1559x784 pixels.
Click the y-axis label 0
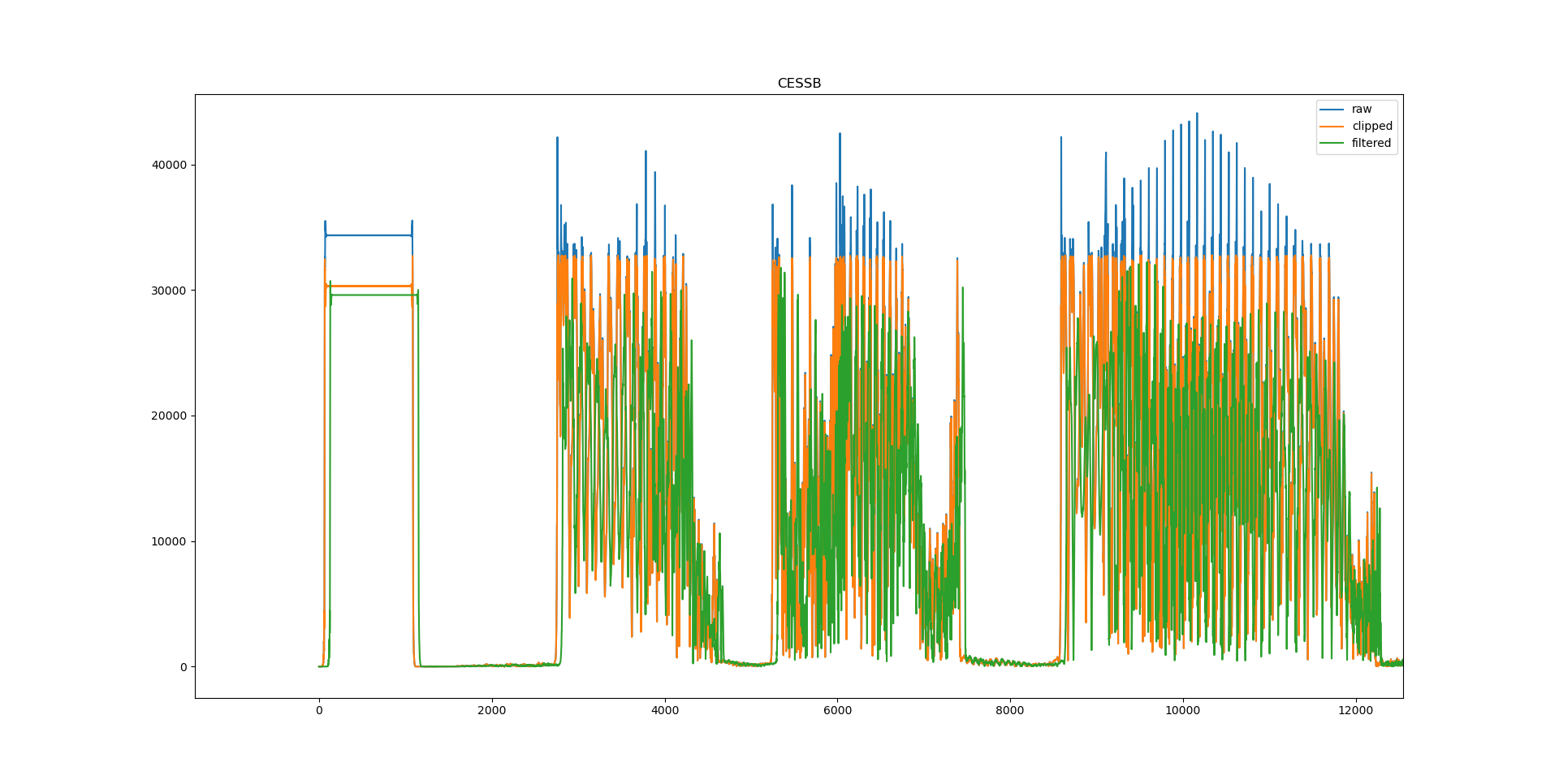click(183, 667)
